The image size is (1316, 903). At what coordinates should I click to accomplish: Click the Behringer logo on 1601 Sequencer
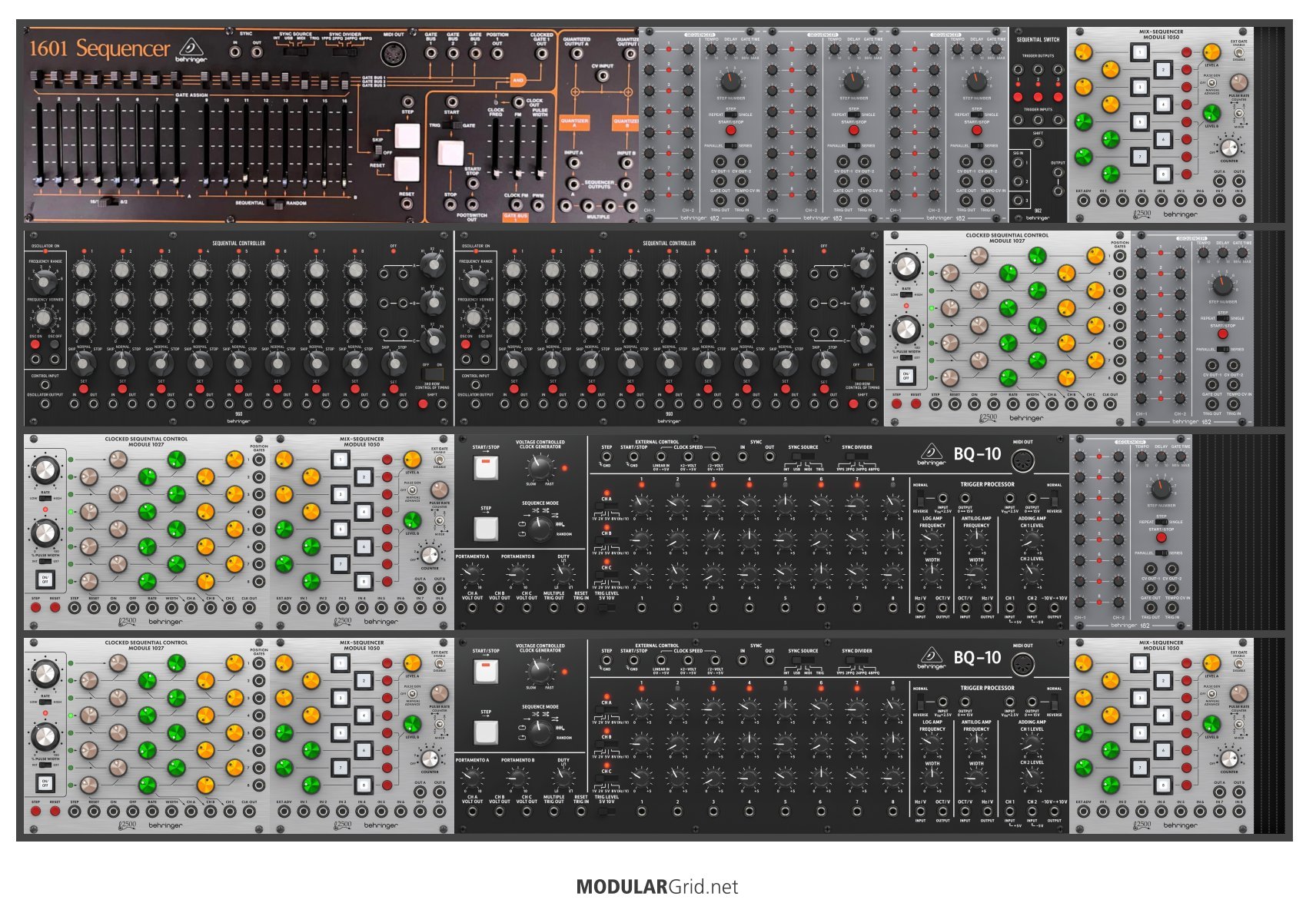tap(191, 49)
